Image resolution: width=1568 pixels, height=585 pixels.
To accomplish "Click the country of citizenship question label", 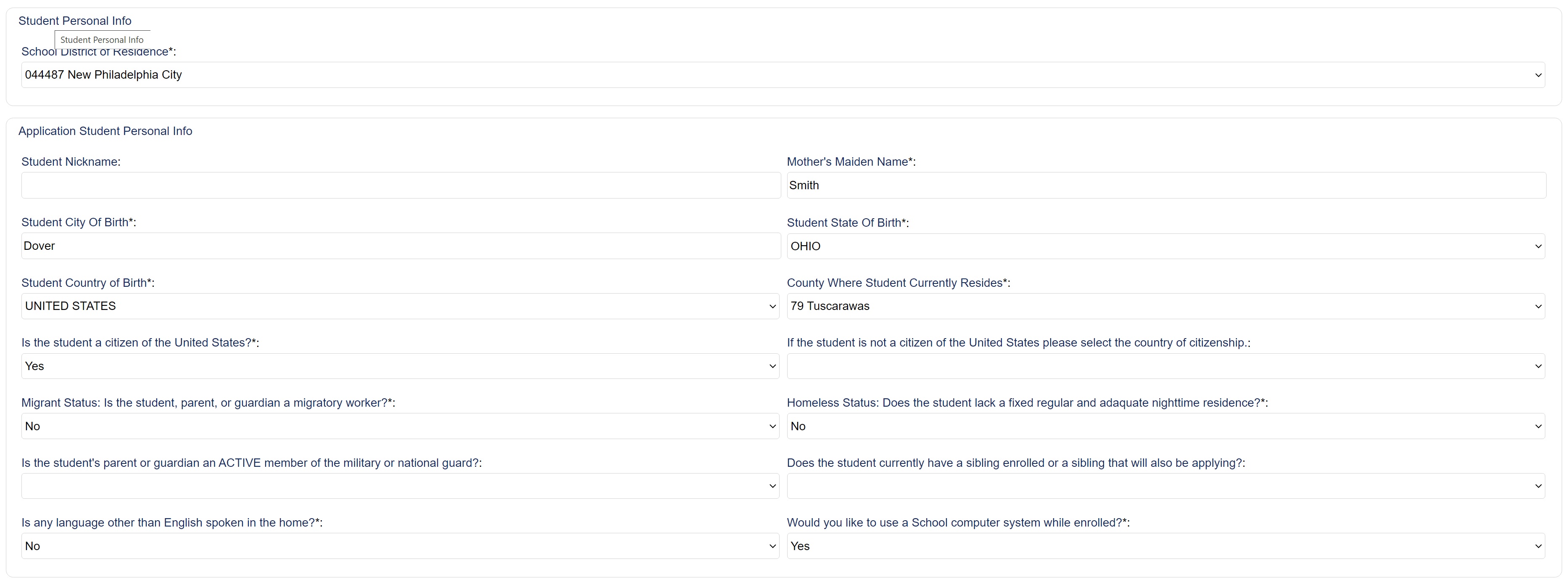I will click(1018, 342).
